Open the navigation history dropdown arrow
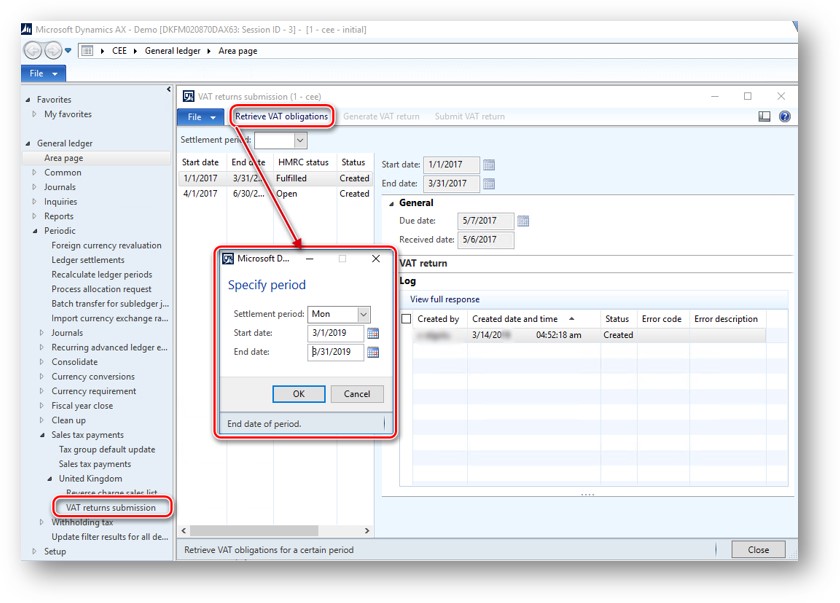The width and height of the screenshot is (840, 603). point(68,51)
